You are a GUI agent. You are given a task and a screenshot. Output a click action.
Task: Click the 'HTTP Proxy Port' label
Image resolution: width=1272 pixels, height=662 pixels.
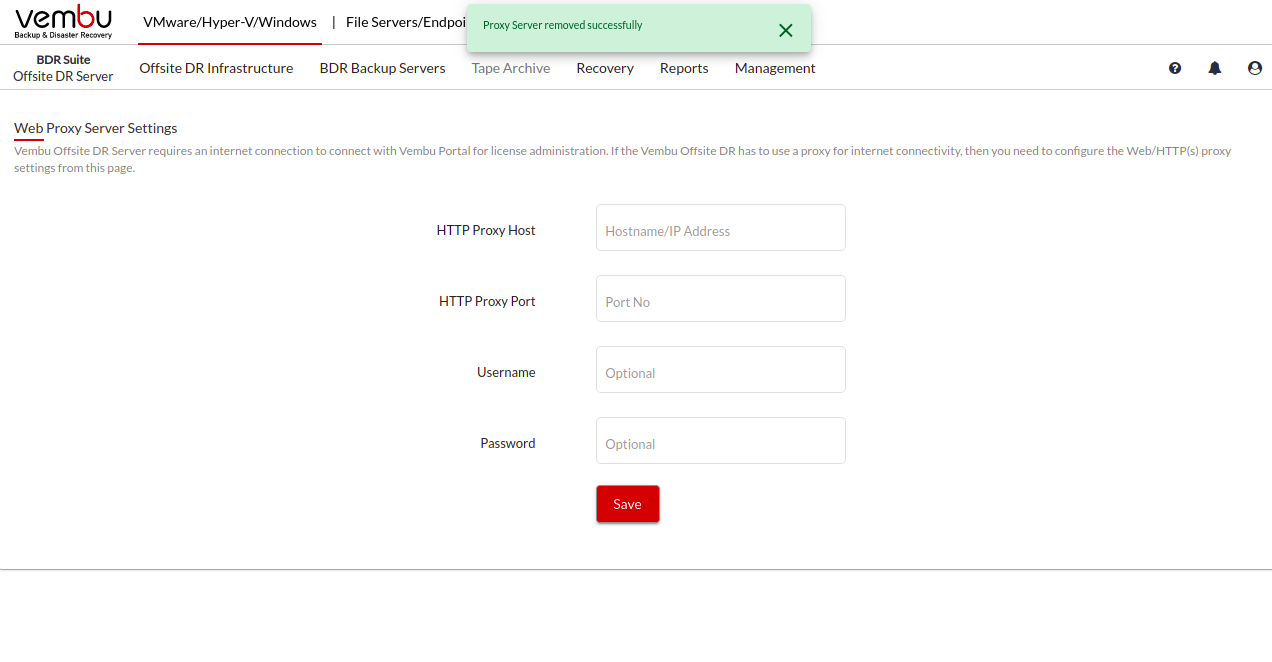point(487,301)
